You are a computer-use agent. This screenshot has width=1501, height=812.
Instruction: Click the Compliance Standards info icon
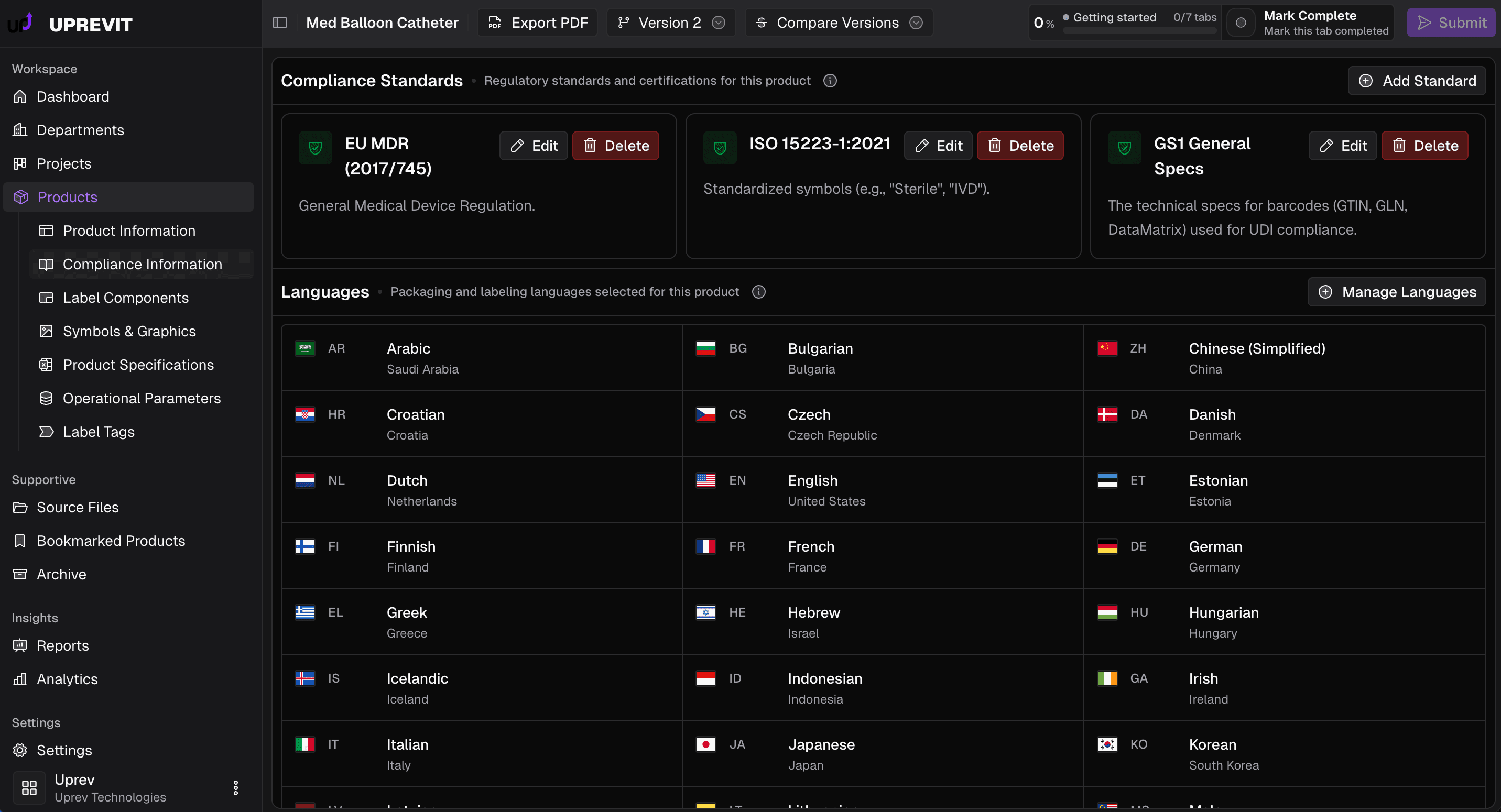[x=830, y=80]
